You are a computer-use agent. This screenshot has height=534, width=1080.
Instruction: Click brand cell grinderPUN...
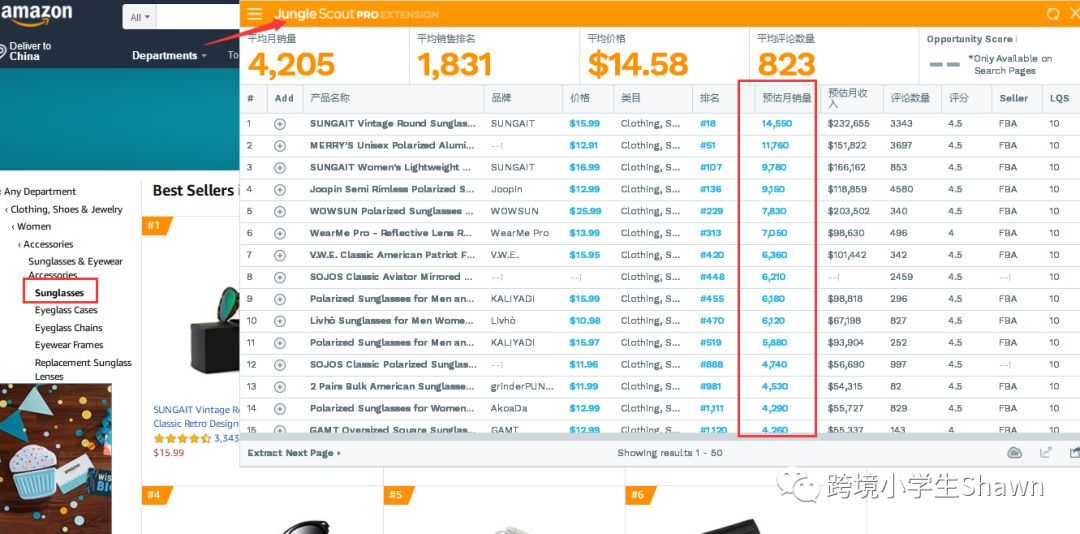522,387
